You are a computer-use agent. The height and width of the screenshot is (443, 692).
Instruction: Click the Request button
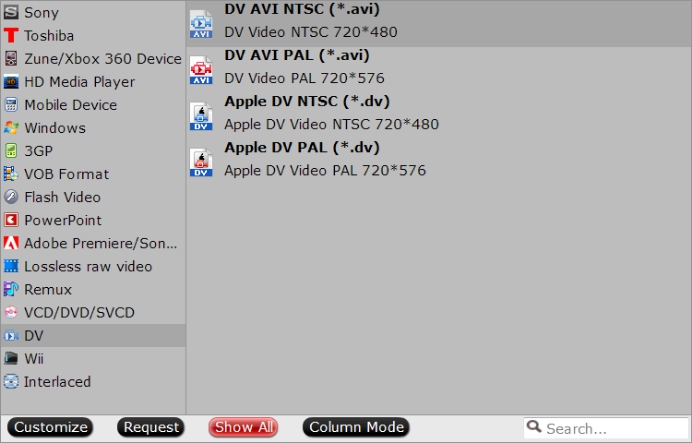(151, 427)
